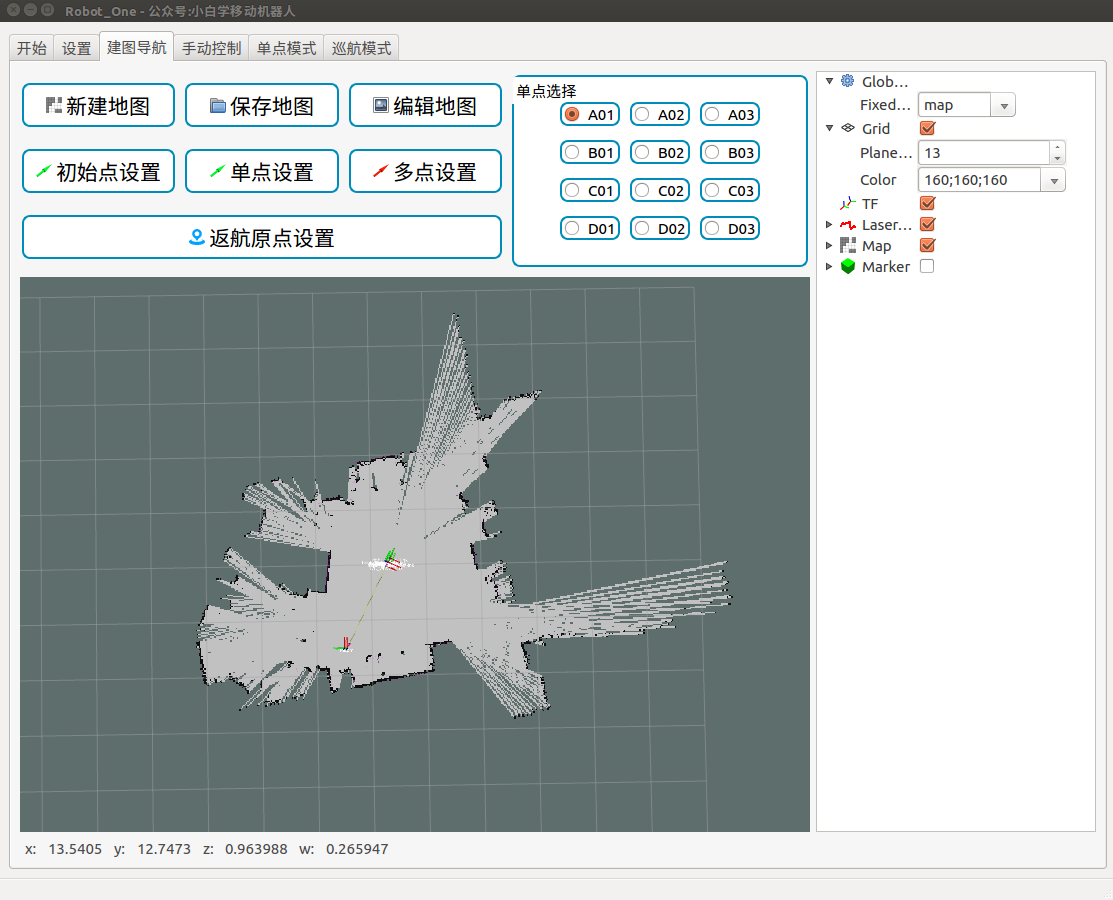Select radio button B02

click(x=642, y=152)
